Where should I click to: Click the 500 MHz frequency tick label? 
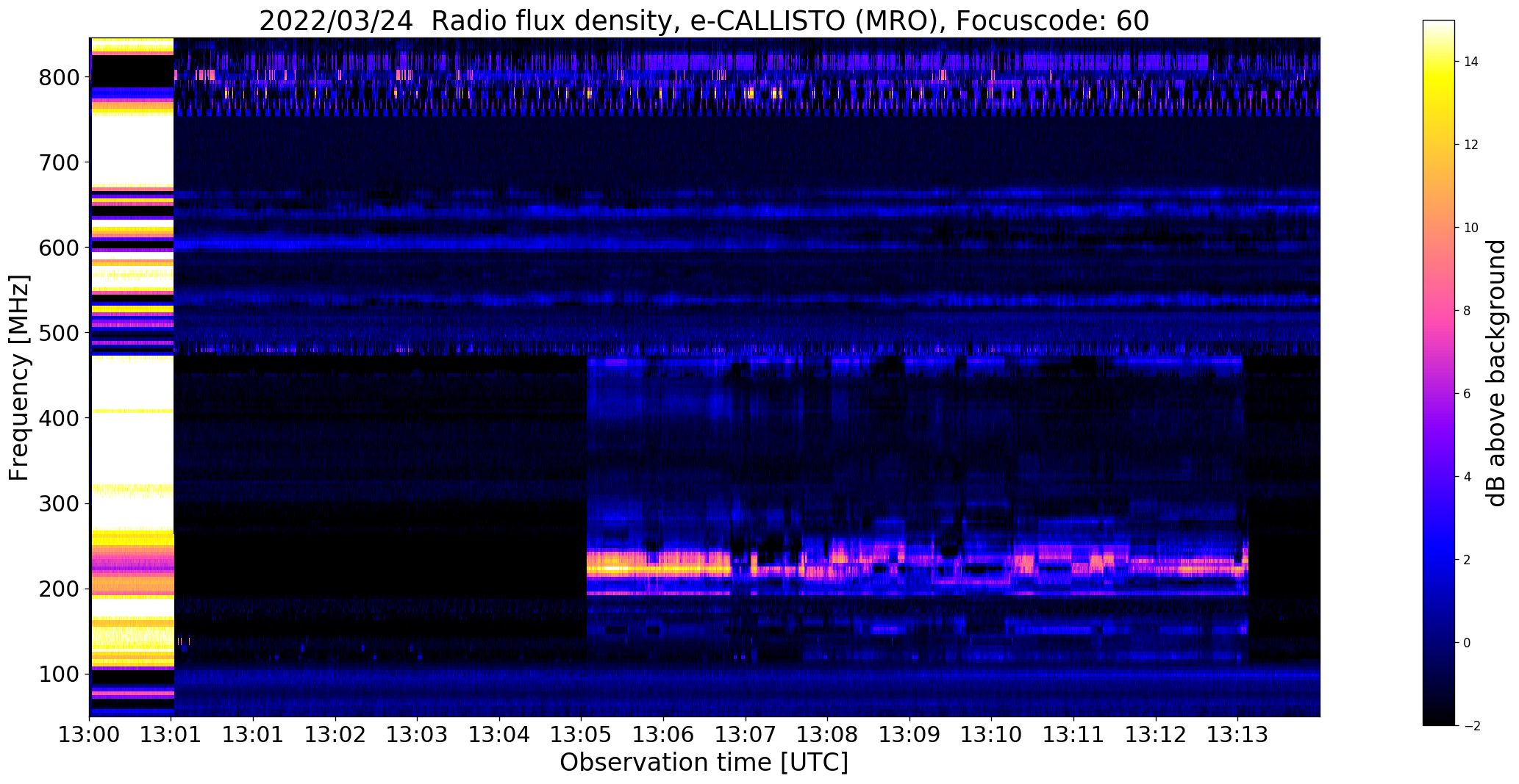pyautogui.click(x=60, y=333)
